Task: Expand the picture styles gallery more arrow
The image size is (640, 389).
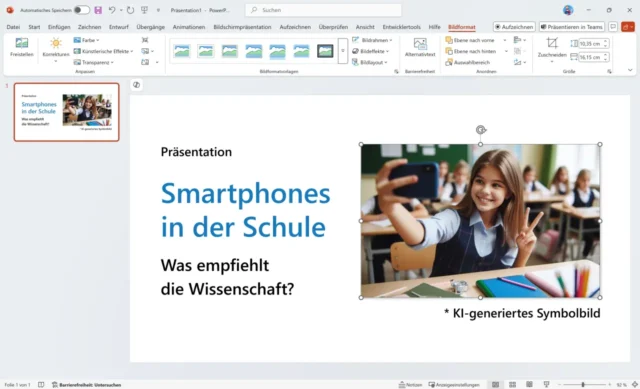Action: [x=343, y=51]
